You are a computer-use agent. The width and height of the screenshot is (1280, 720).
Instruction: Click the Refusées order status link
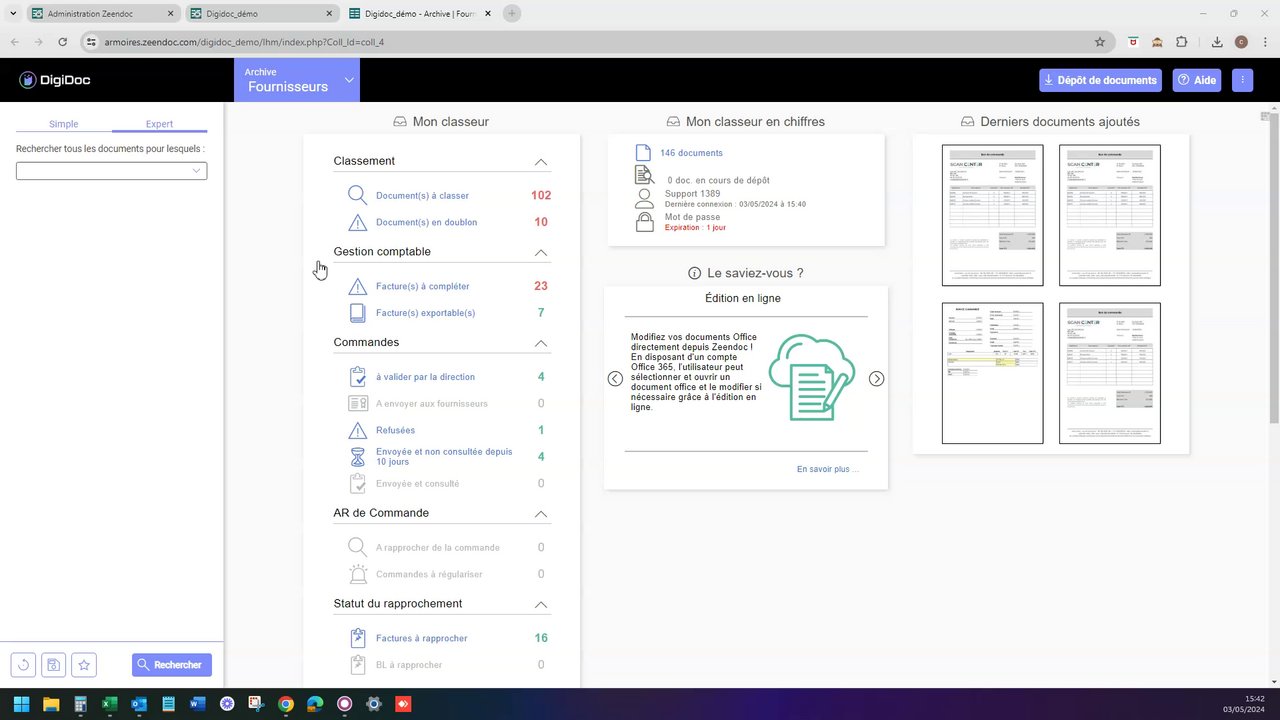395,430
